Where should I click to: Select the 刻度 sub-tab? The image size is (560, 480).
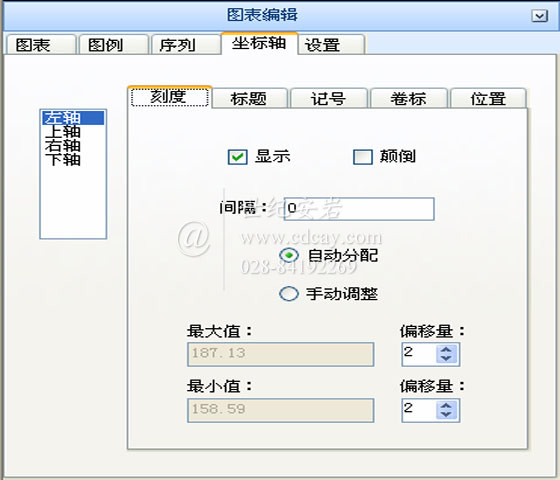click(x=170, y=97)
